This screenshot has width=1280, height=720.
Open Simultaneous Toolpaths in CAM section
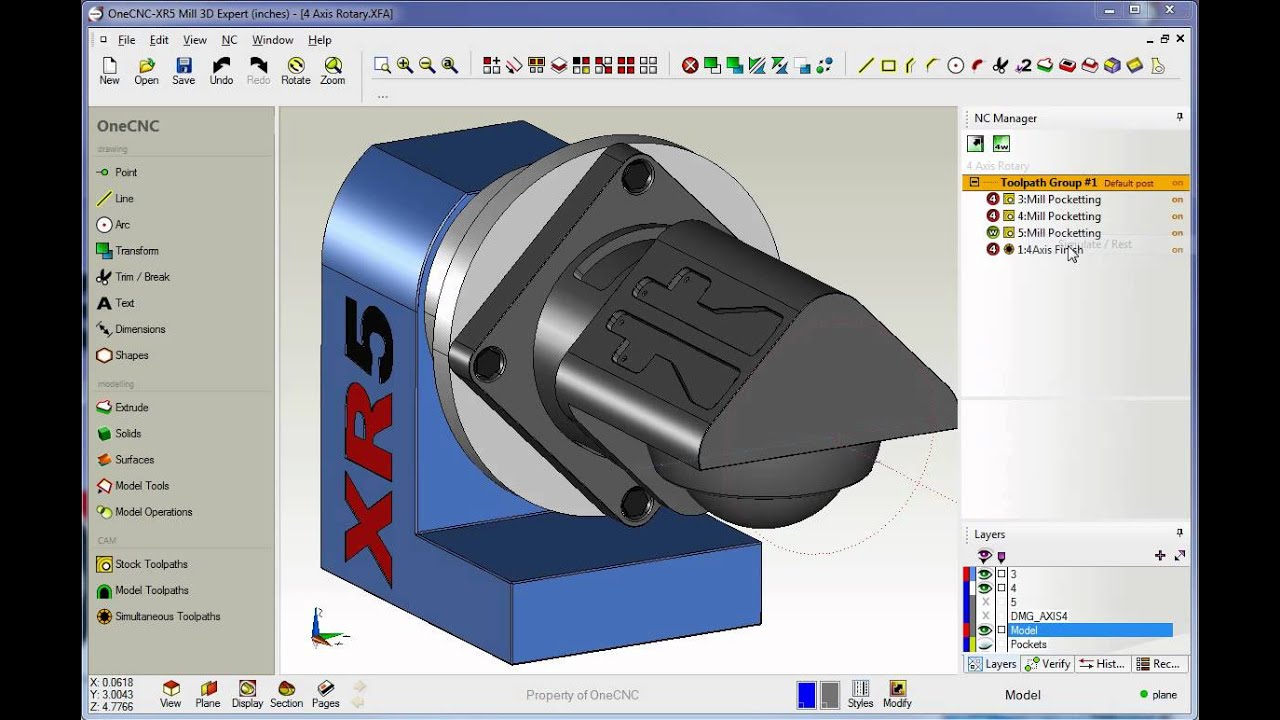pos(158,616)
